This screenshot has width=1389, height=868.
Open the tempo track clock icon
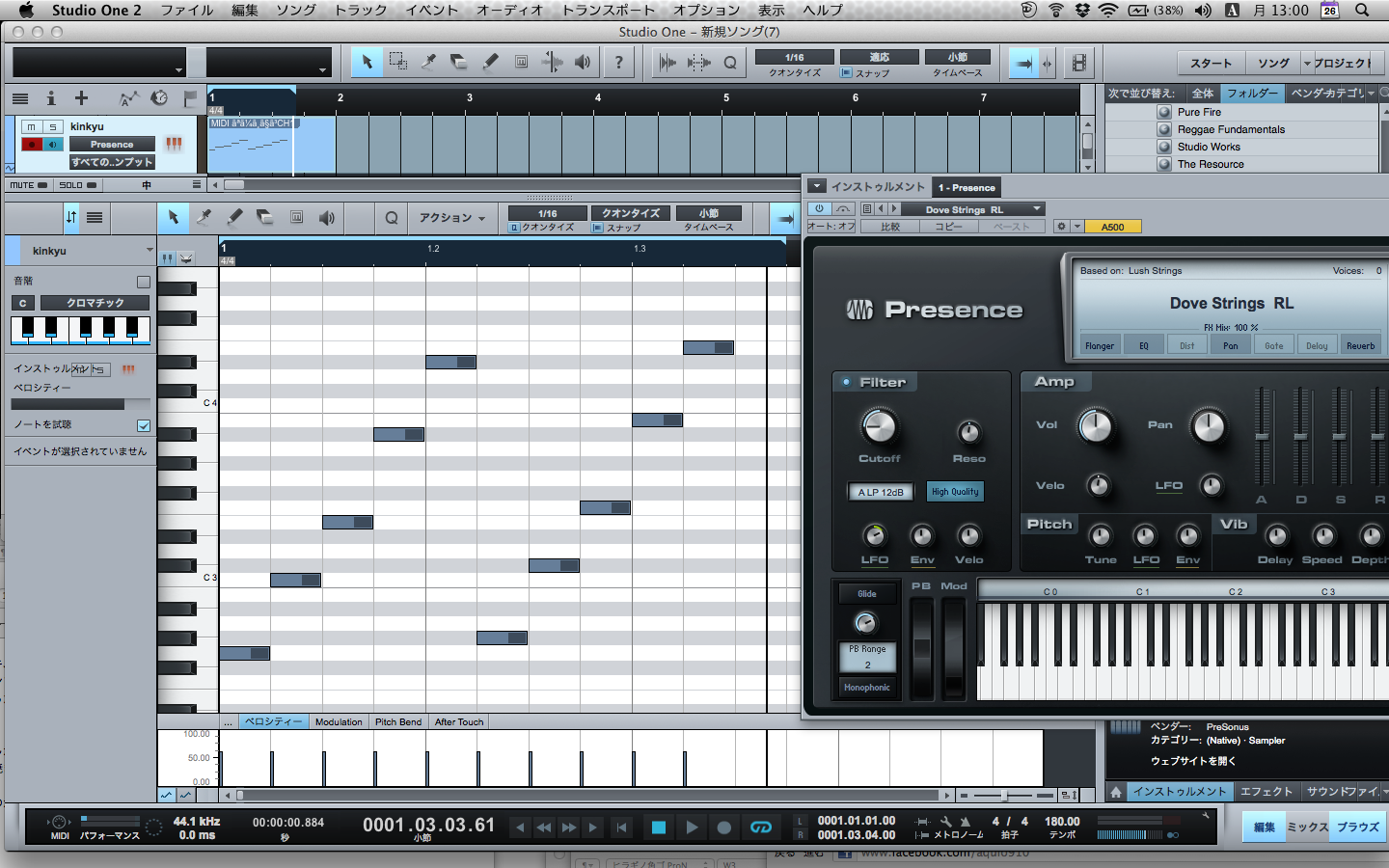click(x=160, y=98)
